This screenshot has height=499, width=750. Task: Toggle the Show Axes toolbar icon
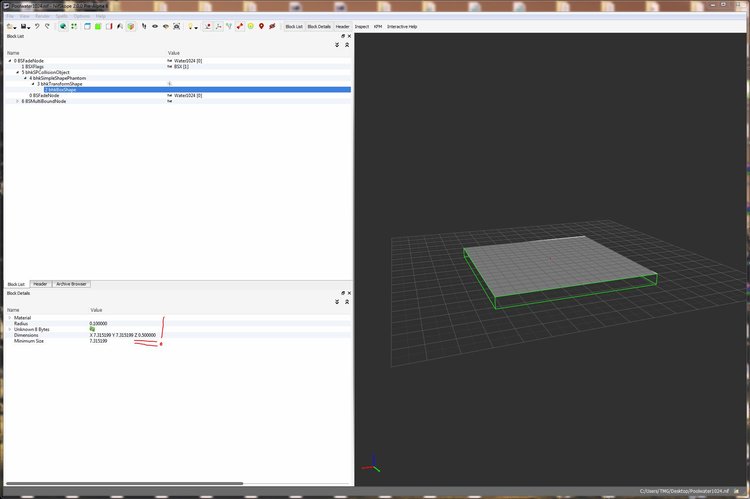(208, 26)
